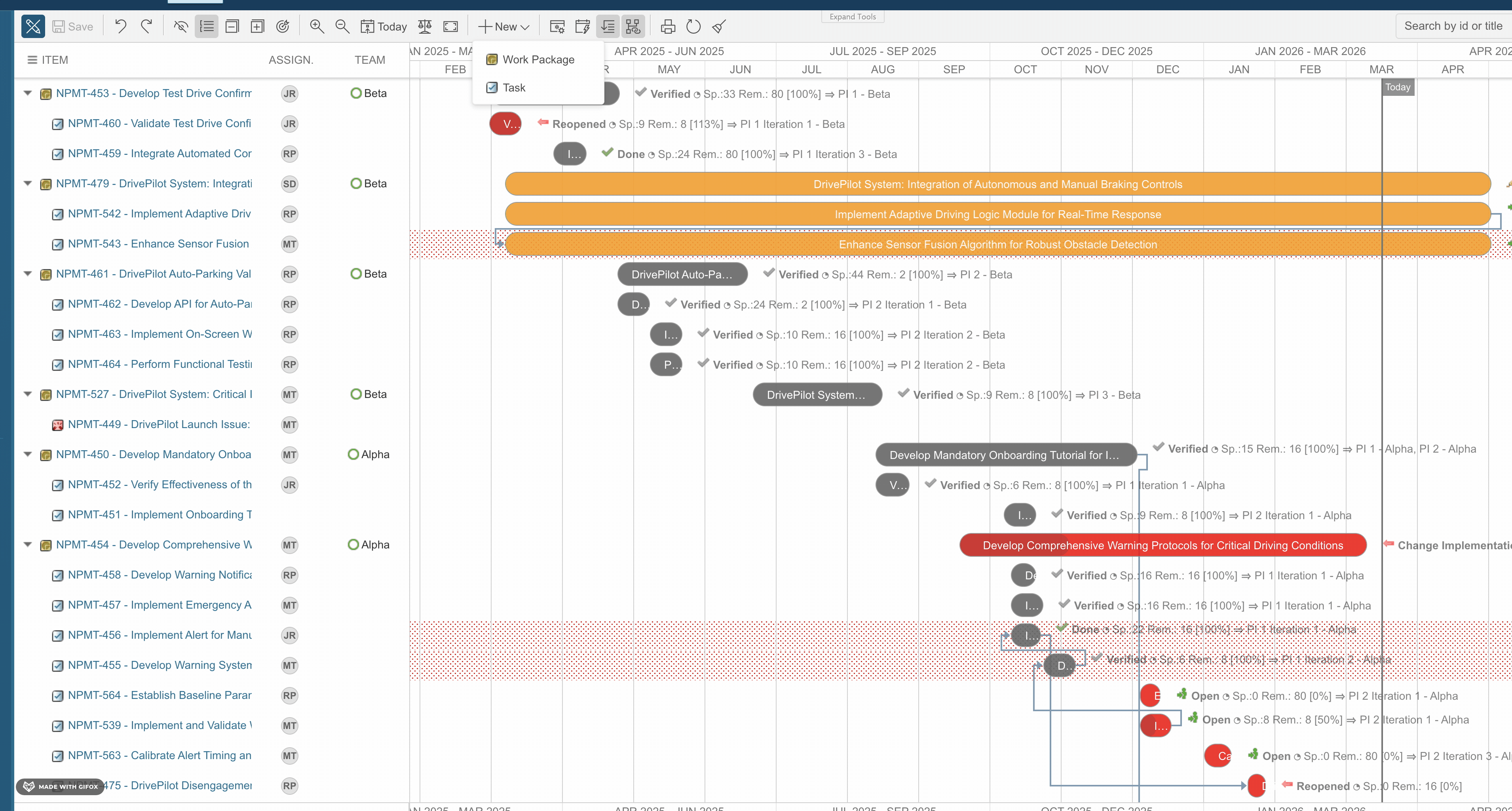
Task: Click the zoom in magnifier
Action: (x=317, y=27)
